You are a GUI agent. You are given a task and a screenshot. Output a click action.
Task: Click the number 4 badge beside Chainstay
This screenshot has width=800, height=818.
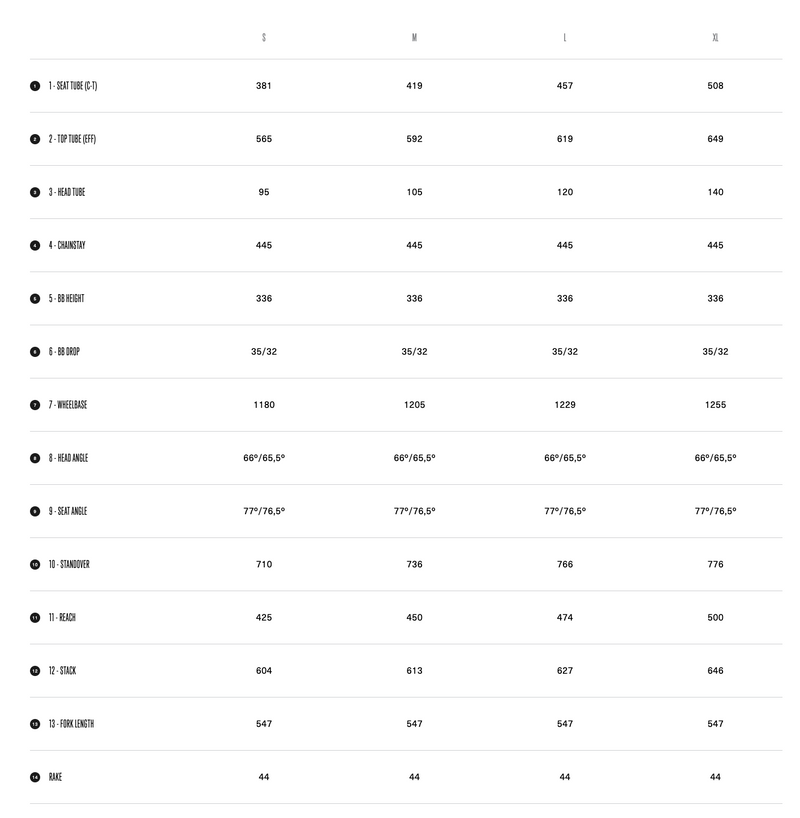point(35,245)
